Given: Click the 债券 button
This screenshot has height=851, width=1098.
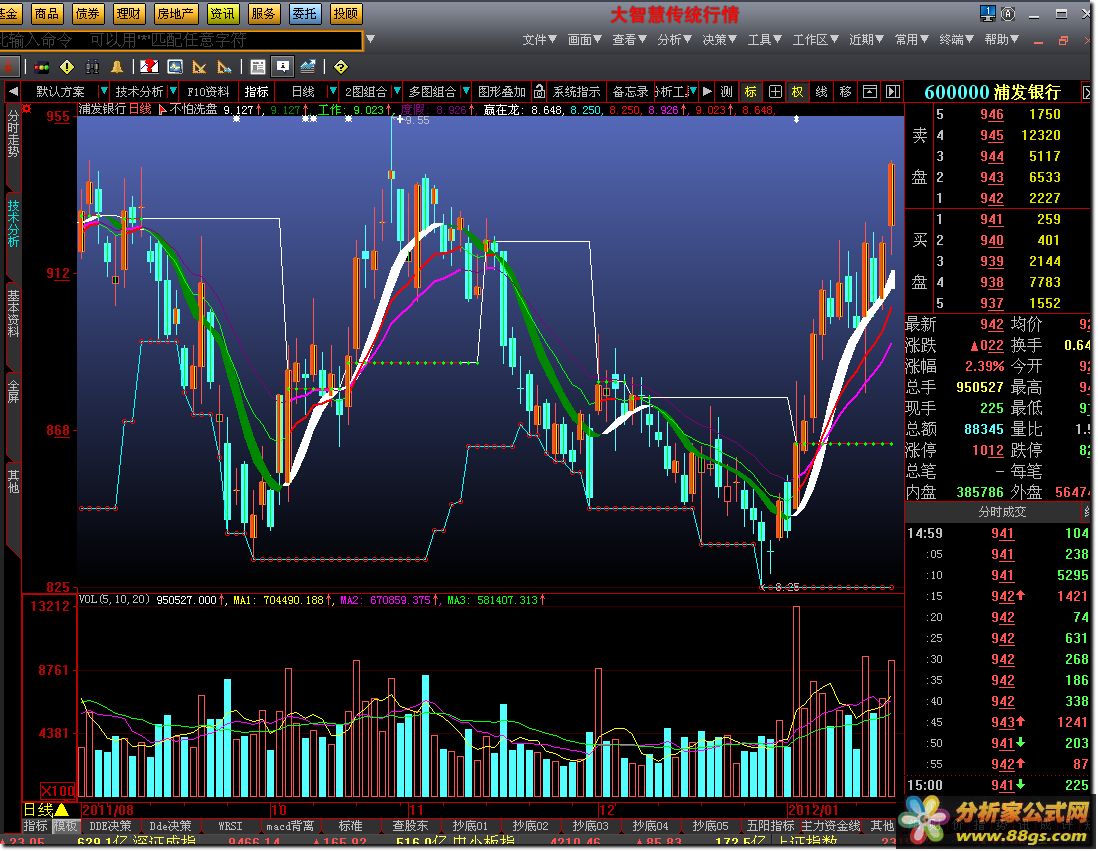Looking at the screenshot, I should pyautogui.click(x=88, y=13).
